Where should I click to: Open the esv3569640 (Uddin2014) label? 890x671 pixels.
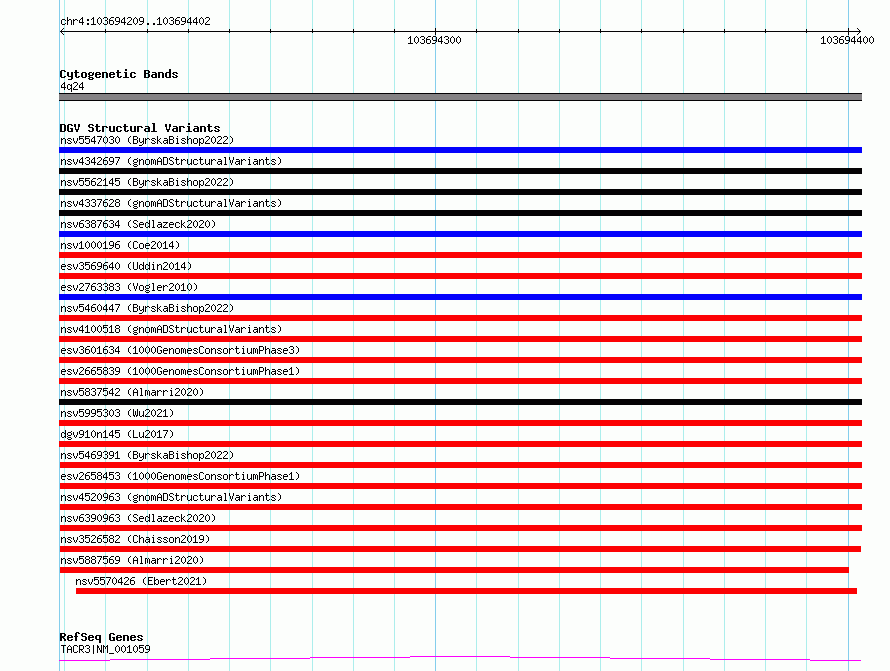tap(126, 266)
